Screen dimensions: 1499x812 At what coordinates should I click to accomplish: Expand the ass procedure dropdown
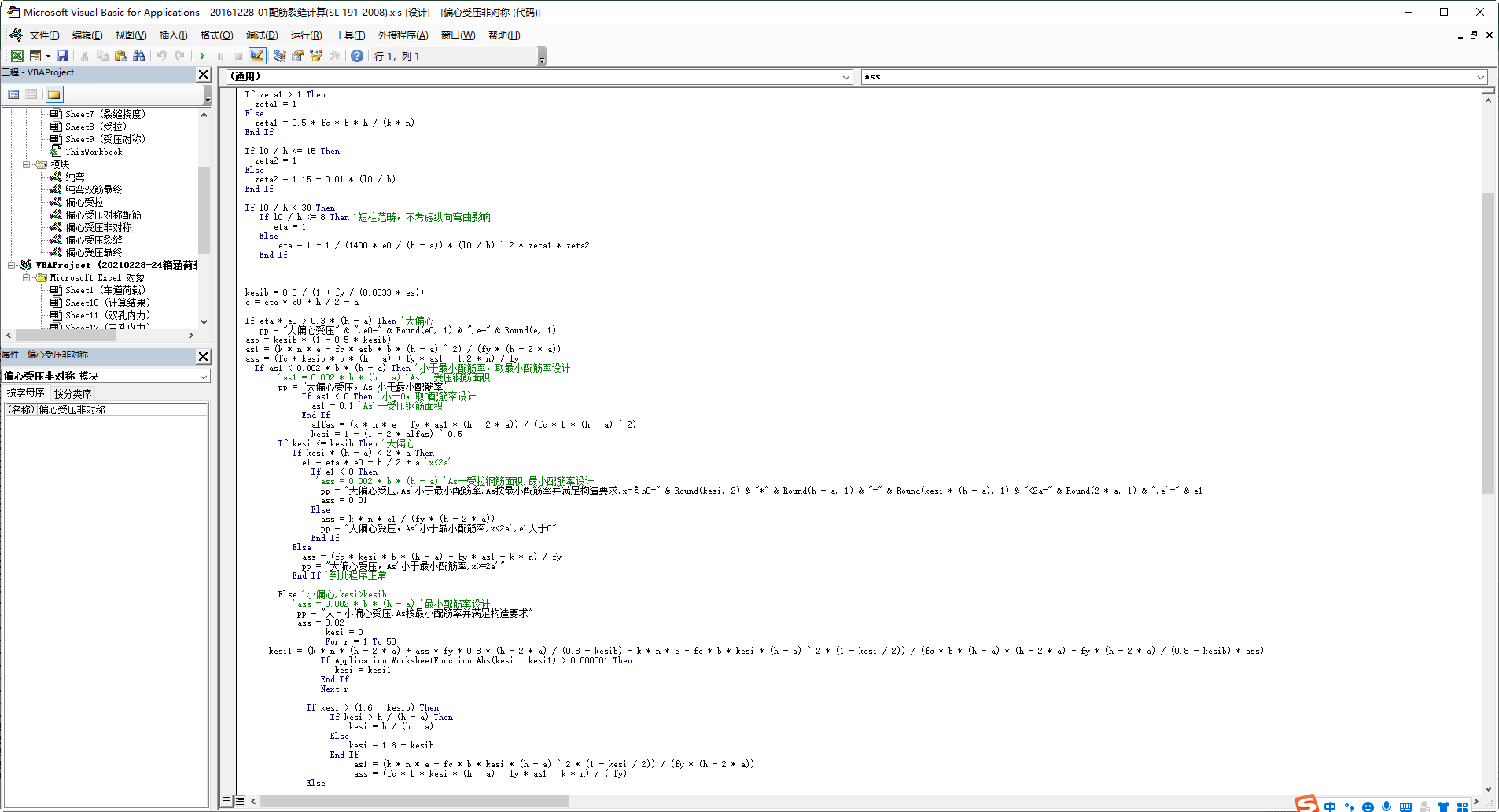tap(1481, 77)
